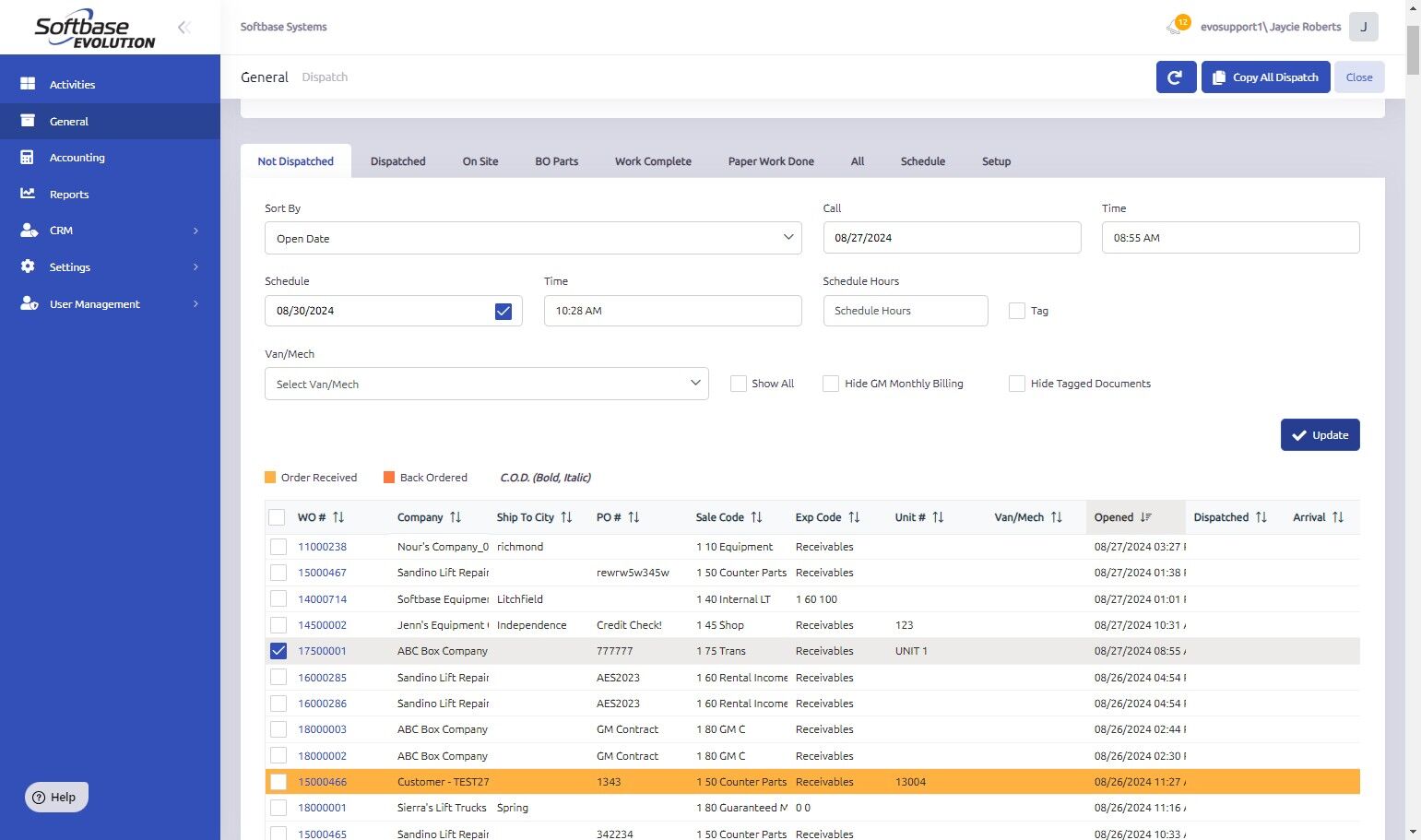Click the Accounting calculator icon

click(x=28, y=158)
